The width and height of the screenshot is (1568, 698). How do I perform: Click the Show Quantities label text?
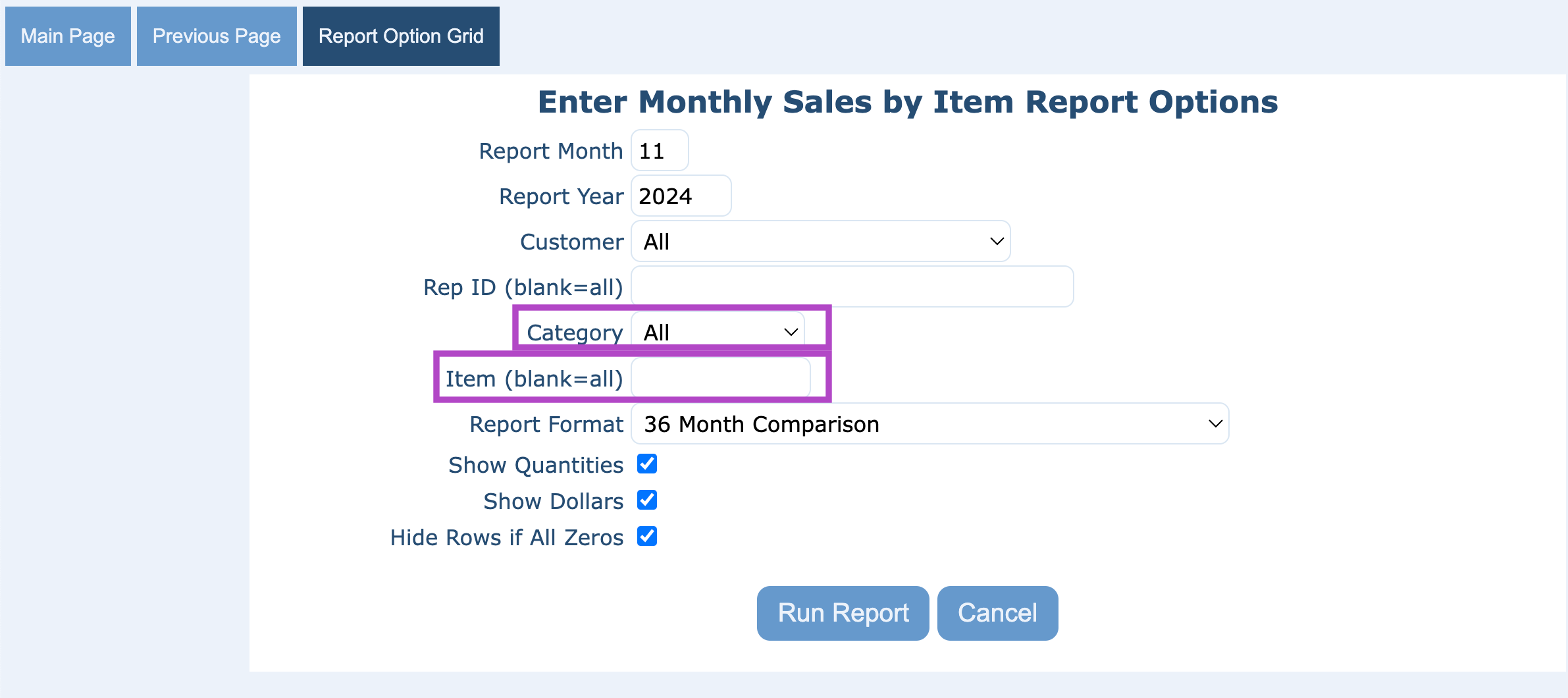[536, 465]
